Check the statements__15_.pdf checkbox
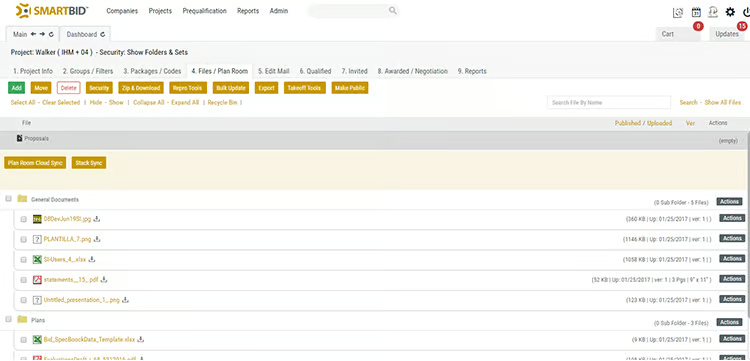The height and width of the screenshot is (361, 750). pyautogui.click(x=23, y=280)
